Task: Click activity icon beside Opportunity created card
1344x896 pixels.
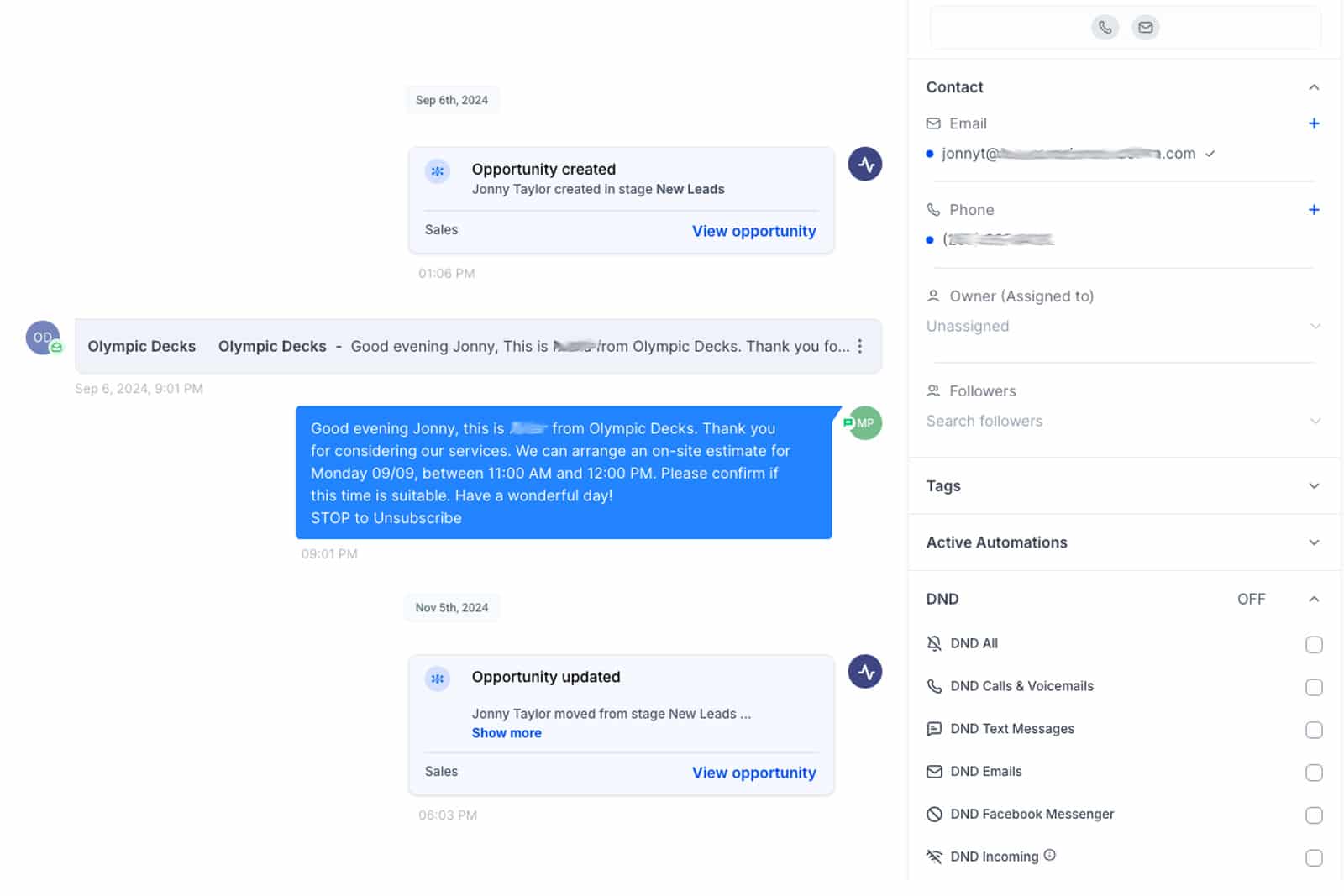Action: click(864, 165)
